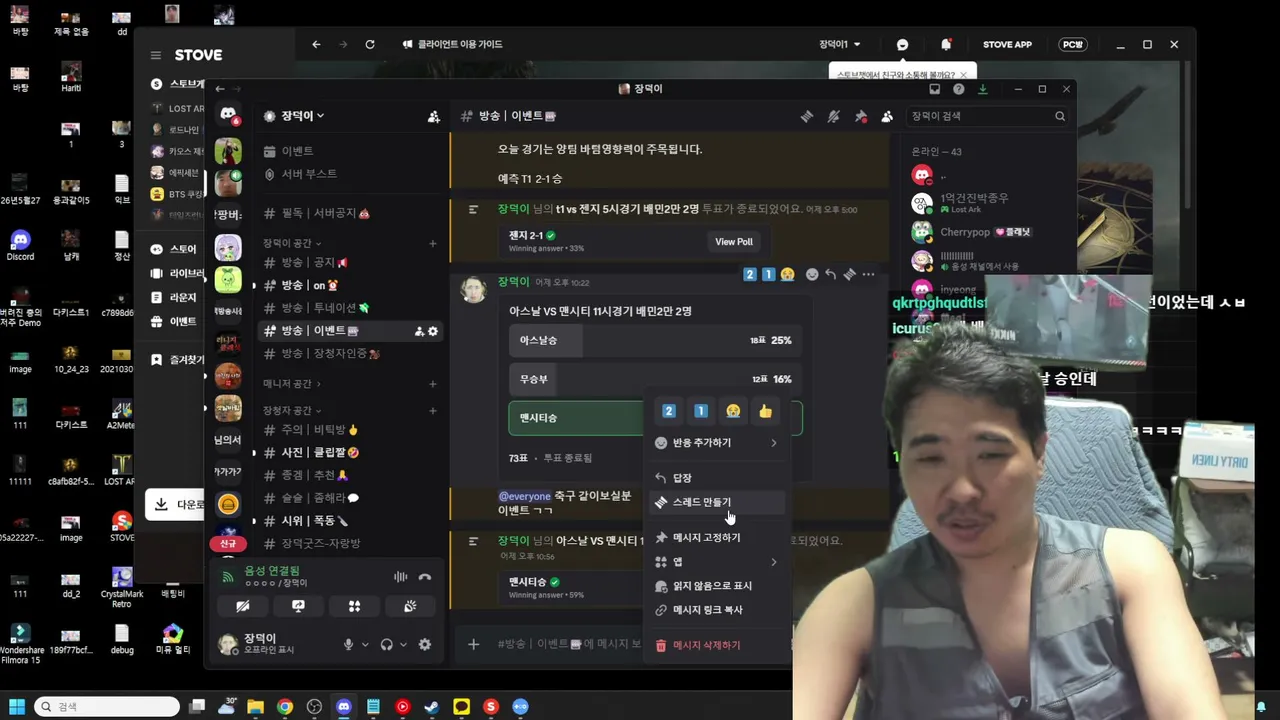
Task: Click the View Poll button
Action: (x=734, y=242)
